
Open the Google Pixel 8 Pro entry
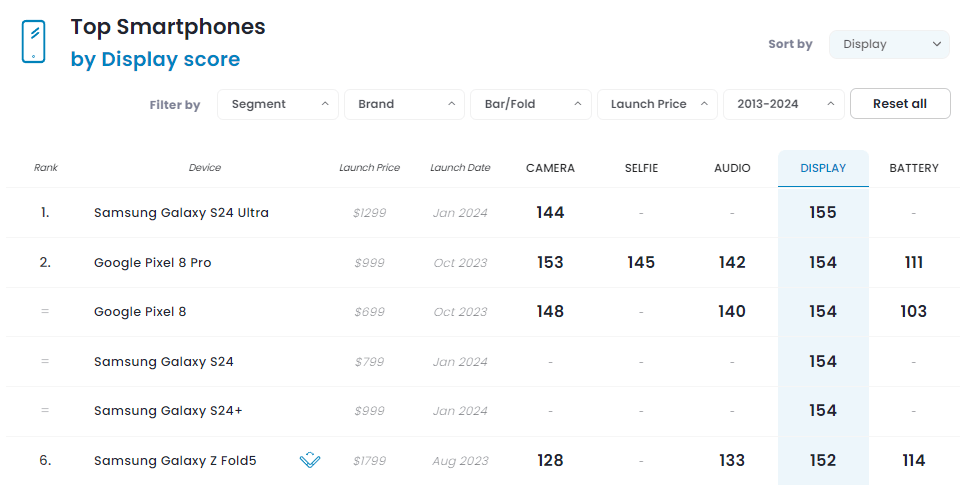(152, 263)
